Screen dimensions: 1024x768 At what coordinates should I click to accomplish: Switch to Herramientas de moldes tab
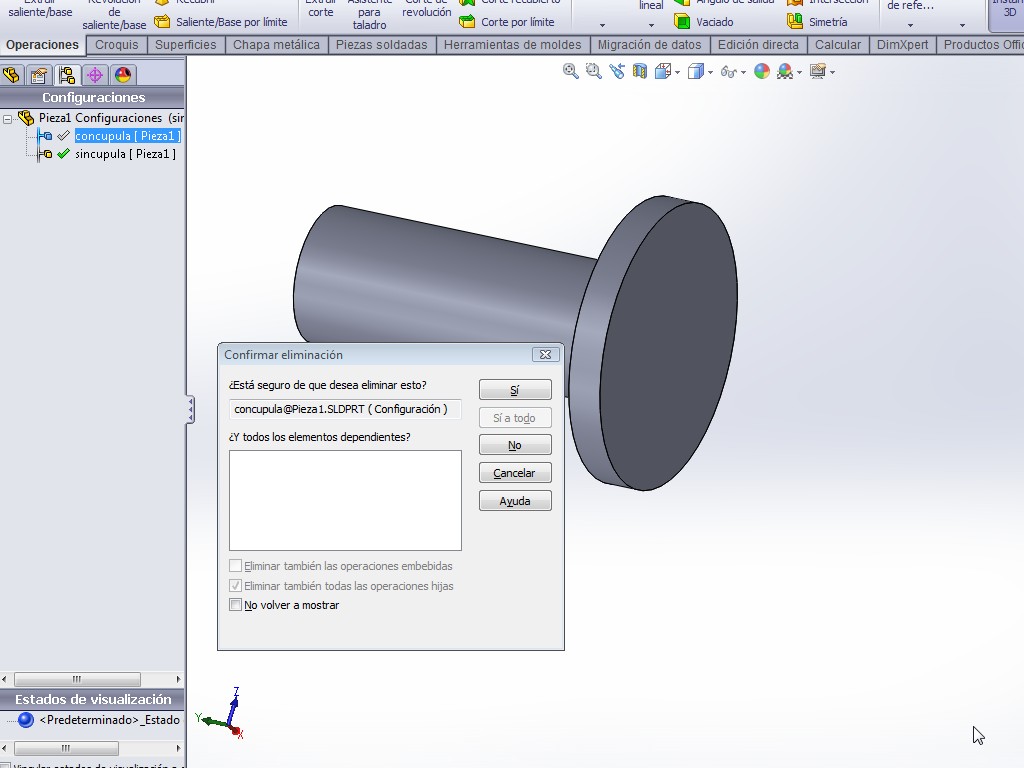[x=513, y=45]
